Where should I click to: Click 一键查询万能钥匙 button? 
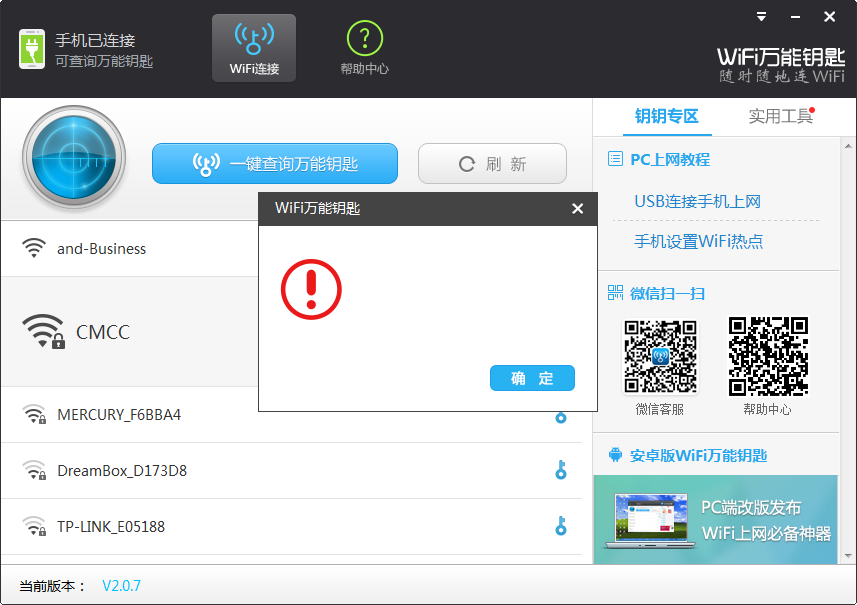(275, 163)
